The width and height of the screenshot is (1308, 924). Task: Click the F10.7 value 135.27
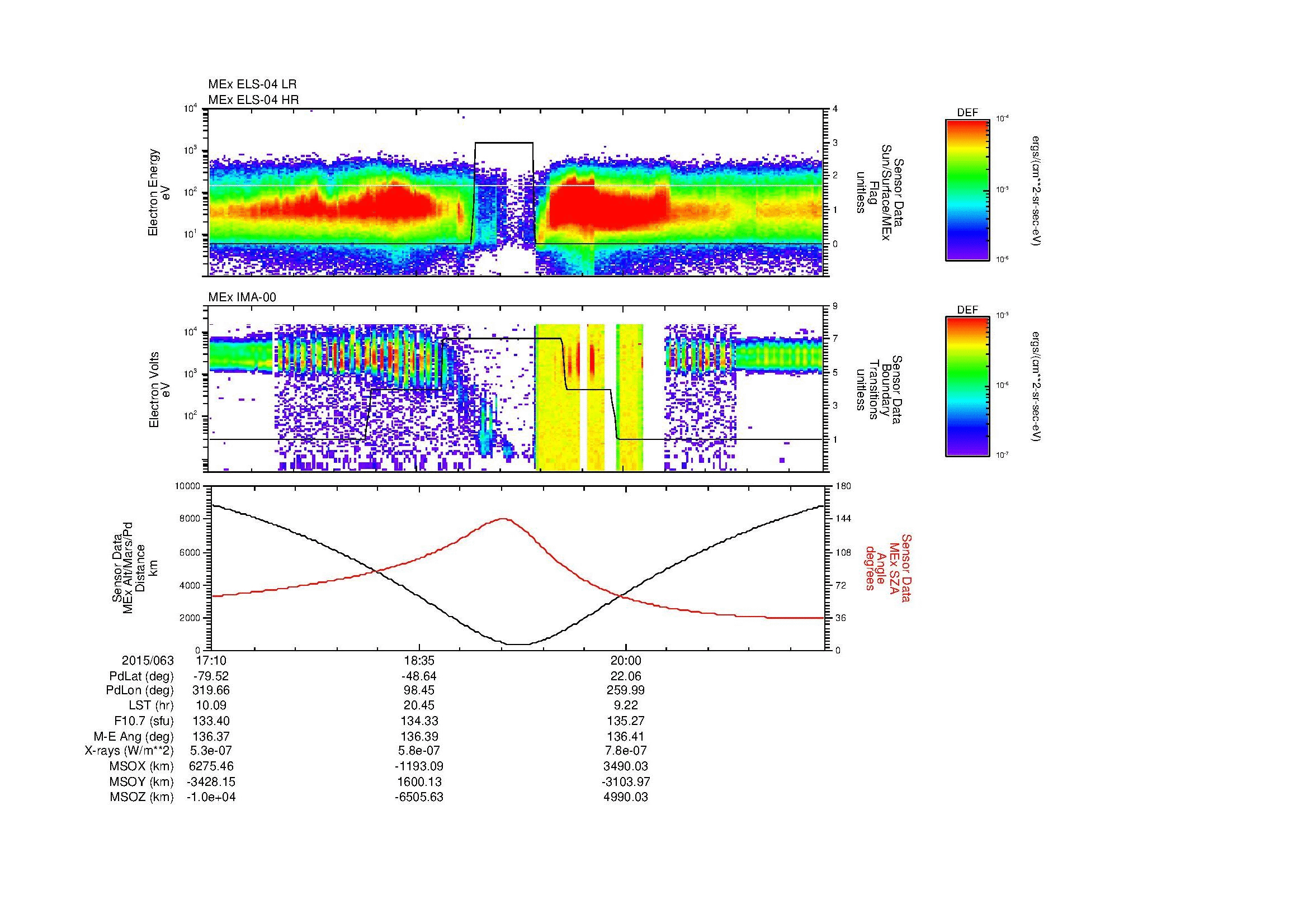coord(626,721)
